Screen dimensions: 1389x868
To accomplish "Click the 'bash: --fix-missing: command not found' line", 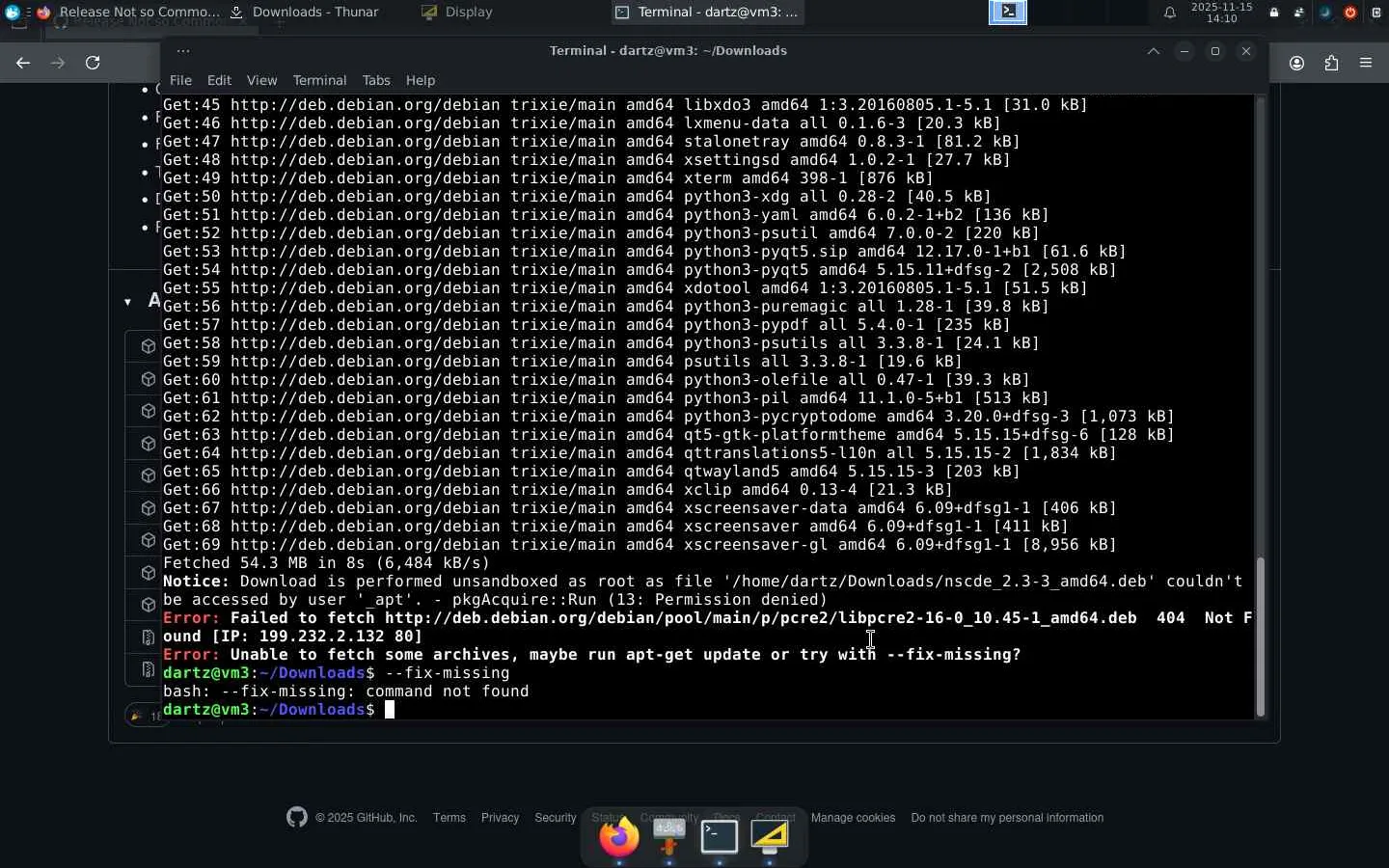I will 345,692.
